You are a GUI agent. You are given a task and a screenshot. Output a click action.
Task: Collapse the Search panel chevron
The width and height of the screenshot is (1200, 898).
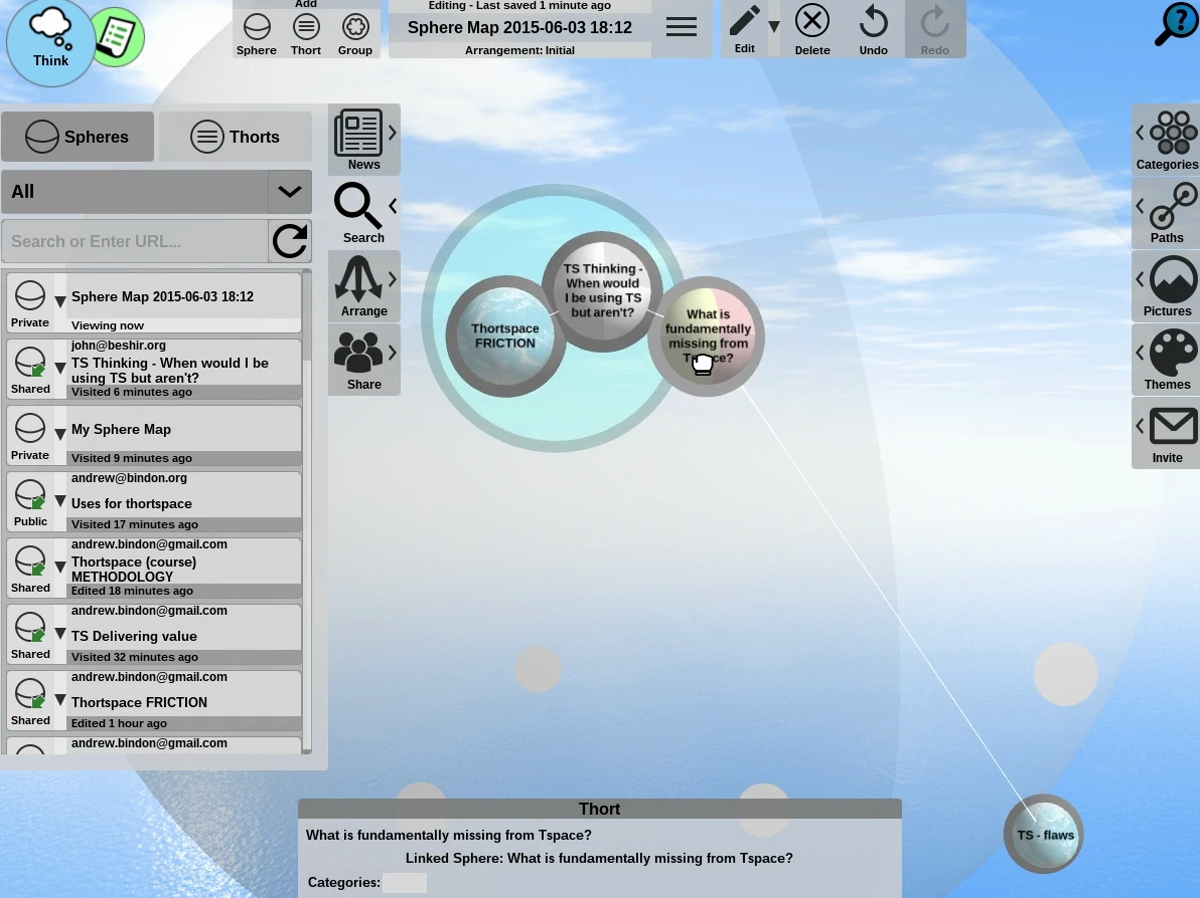393,206
